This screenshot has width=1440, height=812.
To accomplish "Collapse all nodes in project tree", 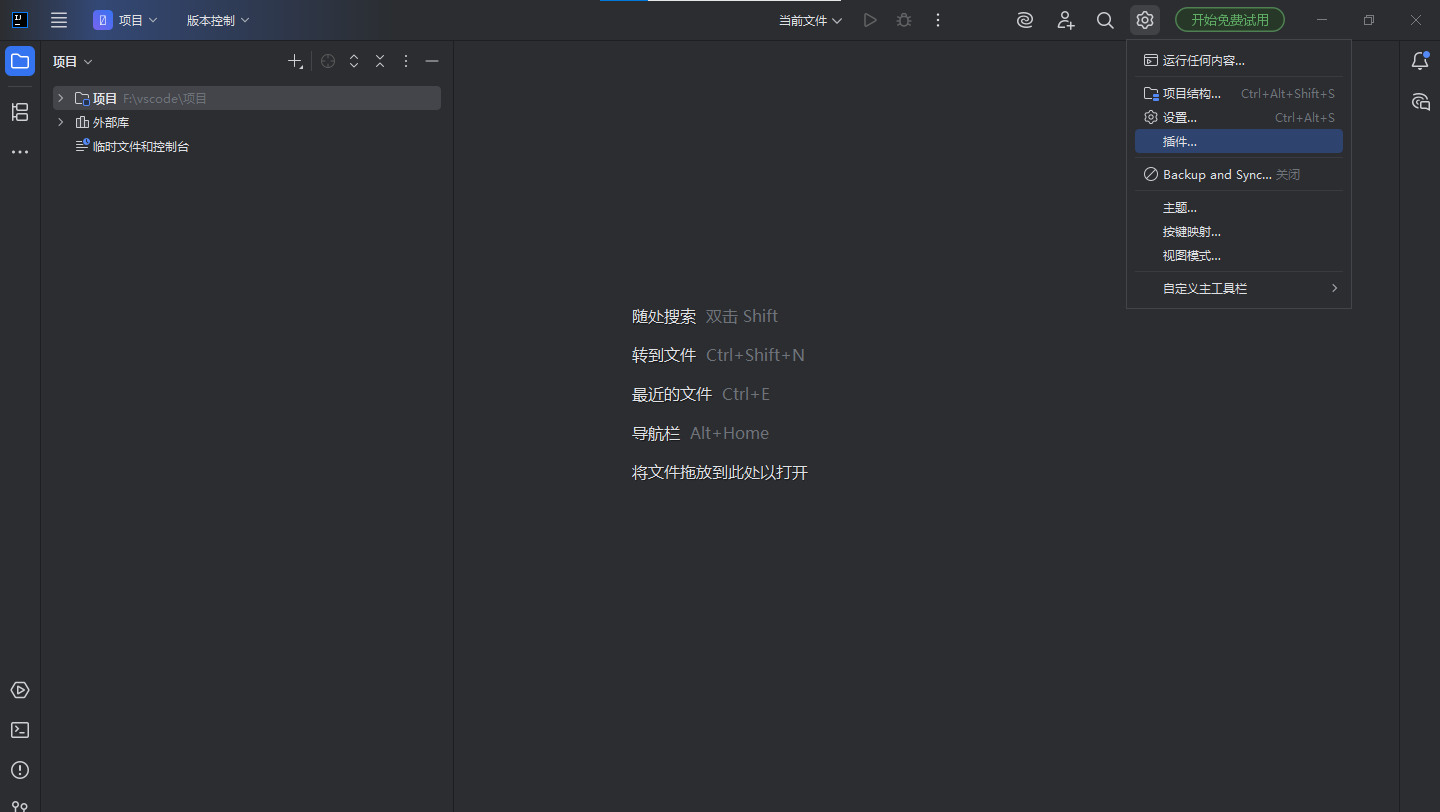I will (x=379, y=60).
